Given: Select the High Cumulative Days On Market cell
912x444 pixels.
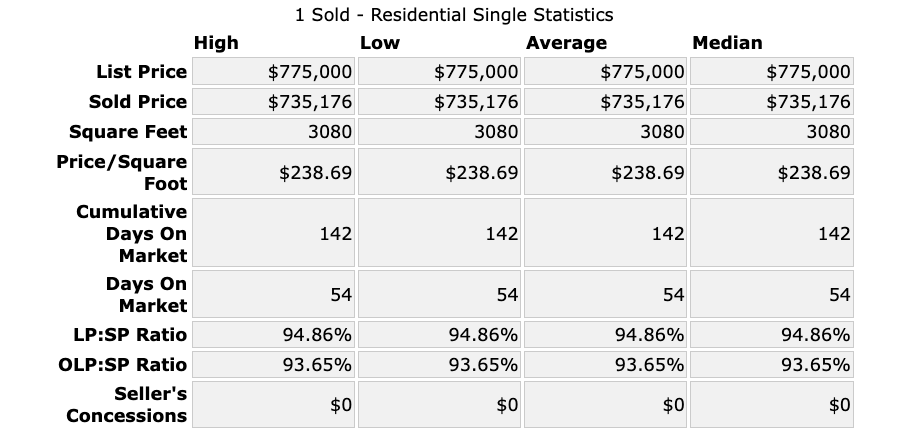Looking at the screenshot, I should [273, 233].
